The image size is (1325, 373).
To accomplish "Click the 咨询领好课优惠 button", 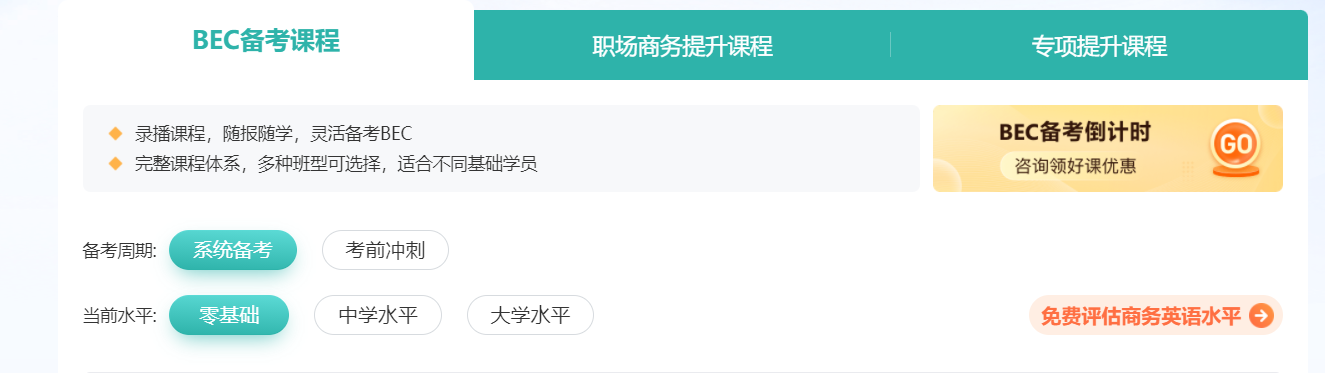I will [1075, 166].
